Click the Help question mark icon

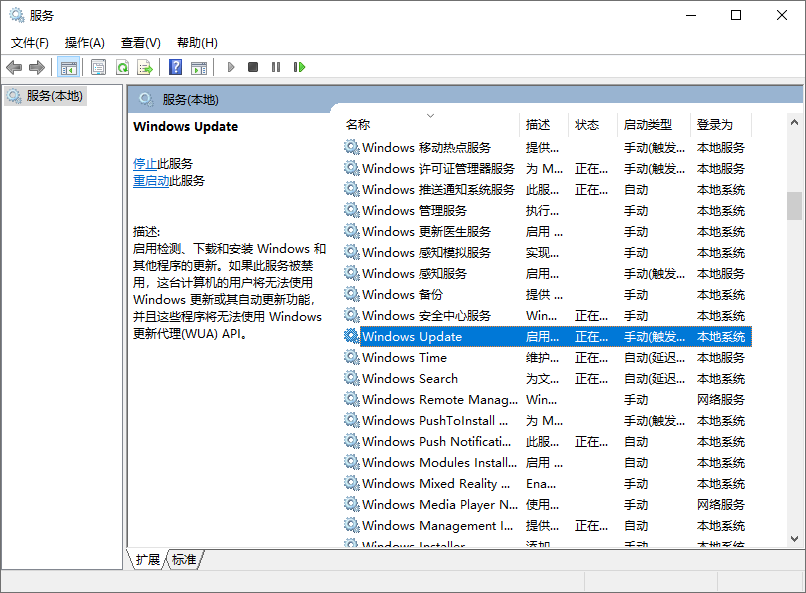[x=173, y=67]
